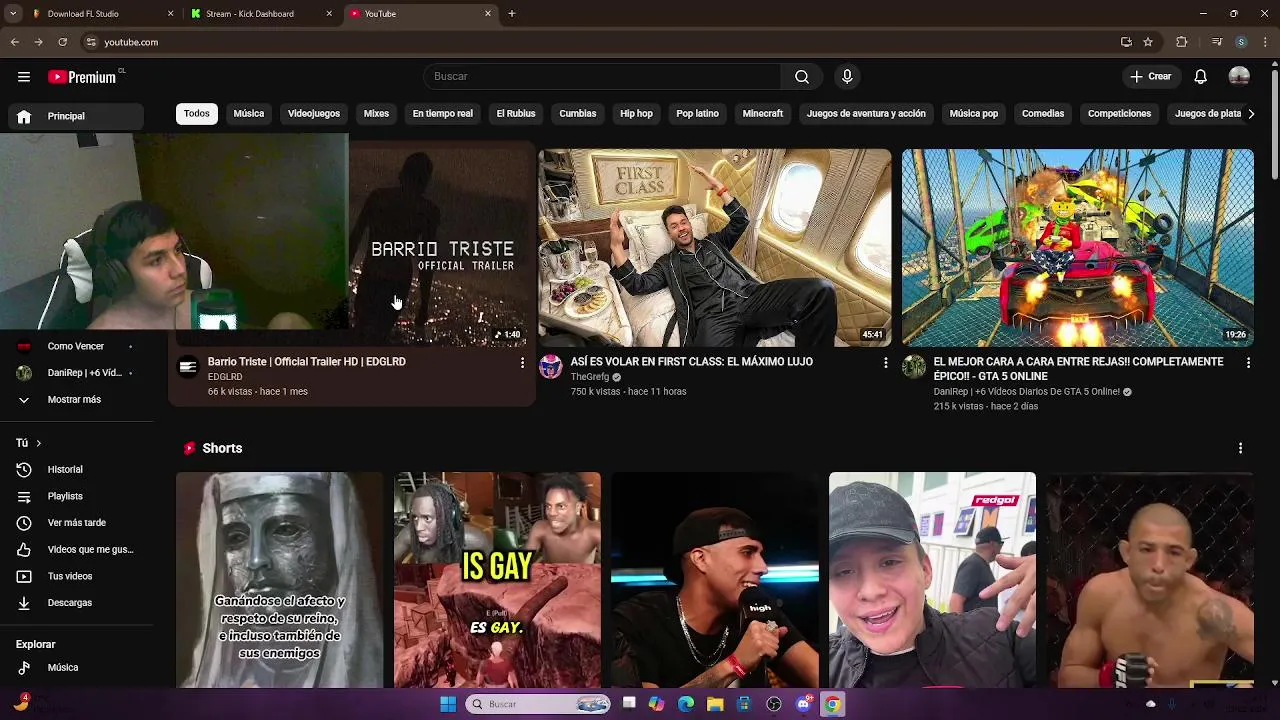1280x720 pixels.
Task: Reload the page
Action: tap(62, 42)
